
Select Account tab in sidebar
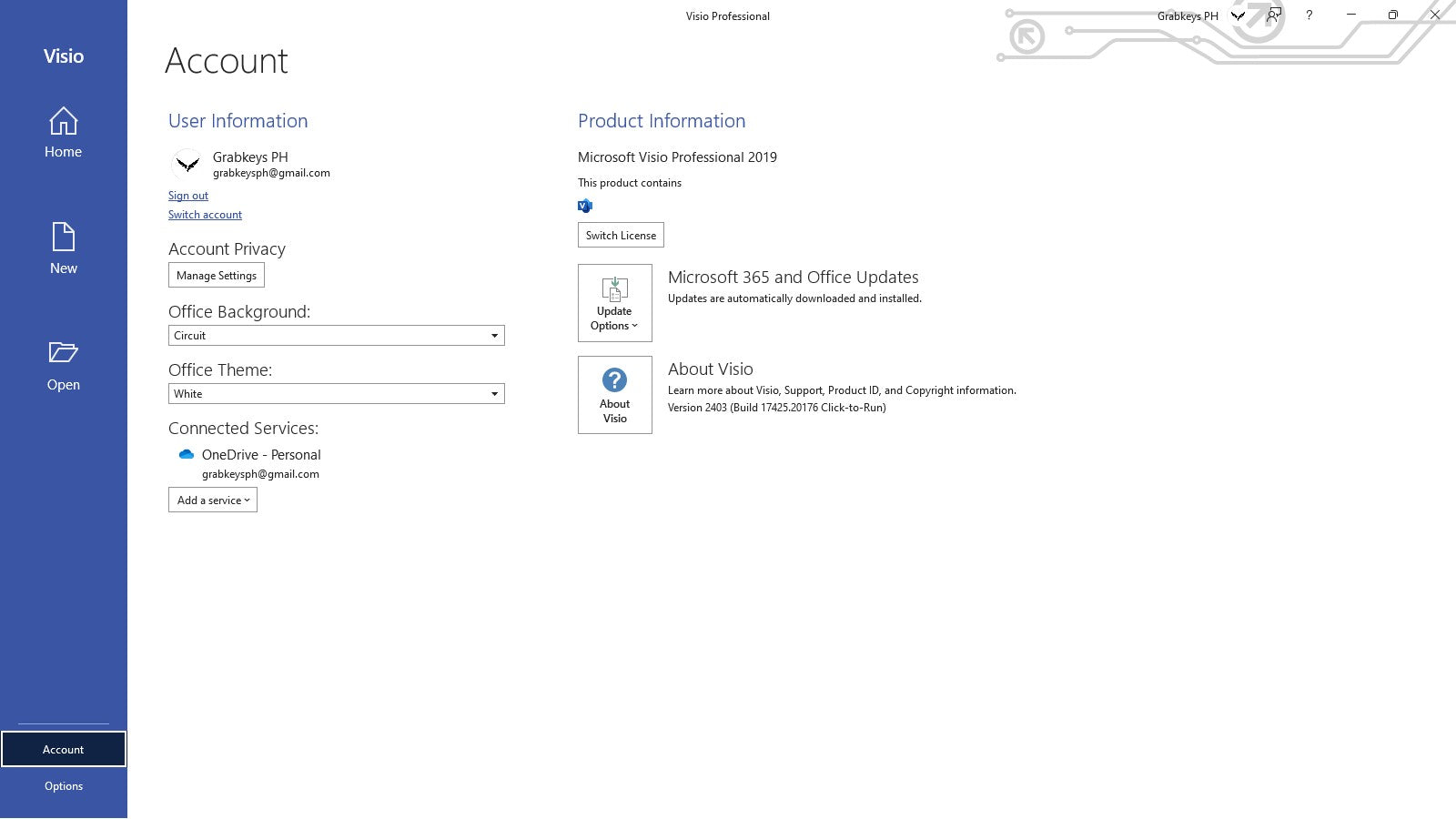pyautogui.click(x=64, y=749)
